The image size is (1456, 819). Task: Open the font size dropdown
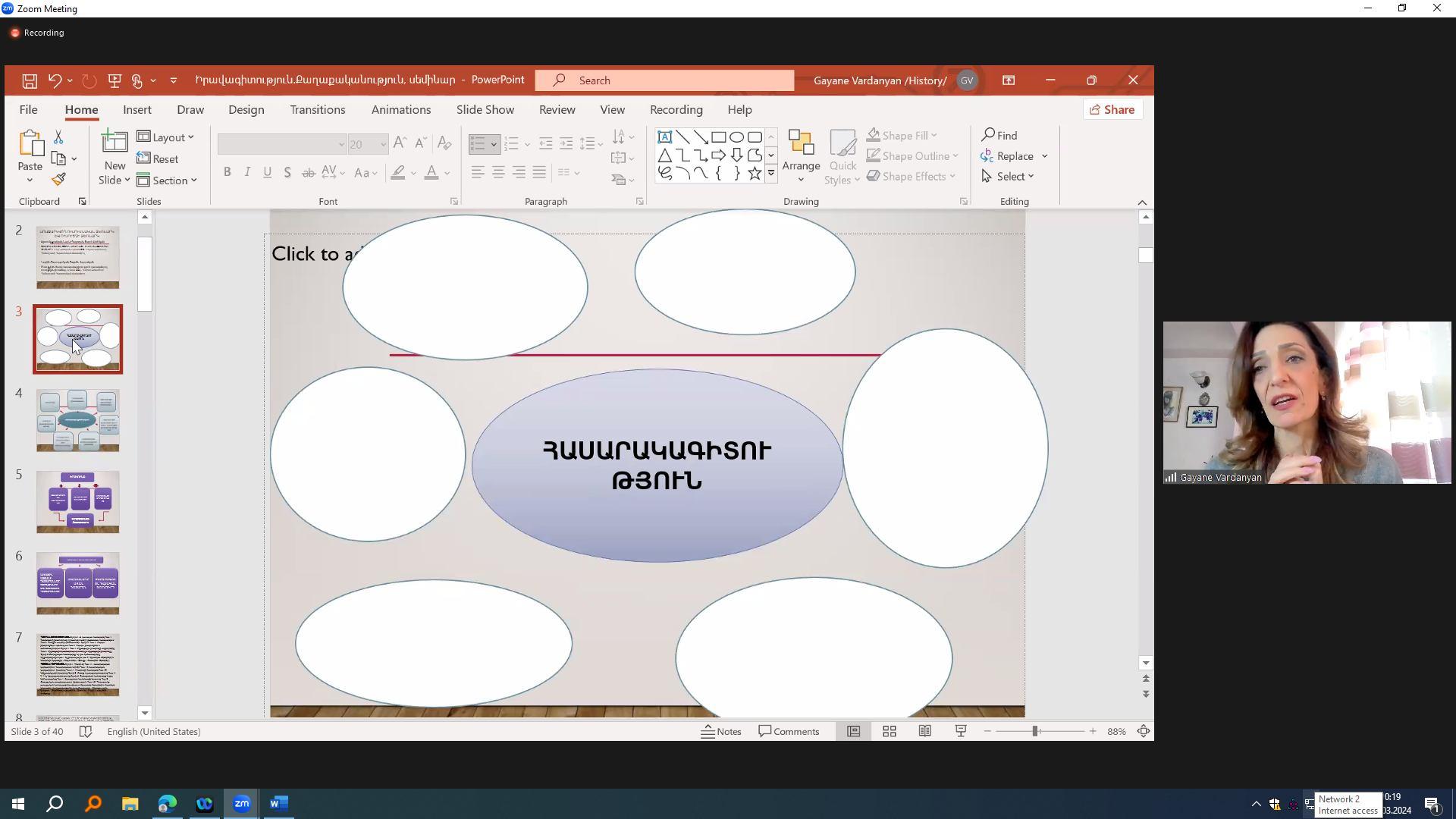click(x=383, y=144)
